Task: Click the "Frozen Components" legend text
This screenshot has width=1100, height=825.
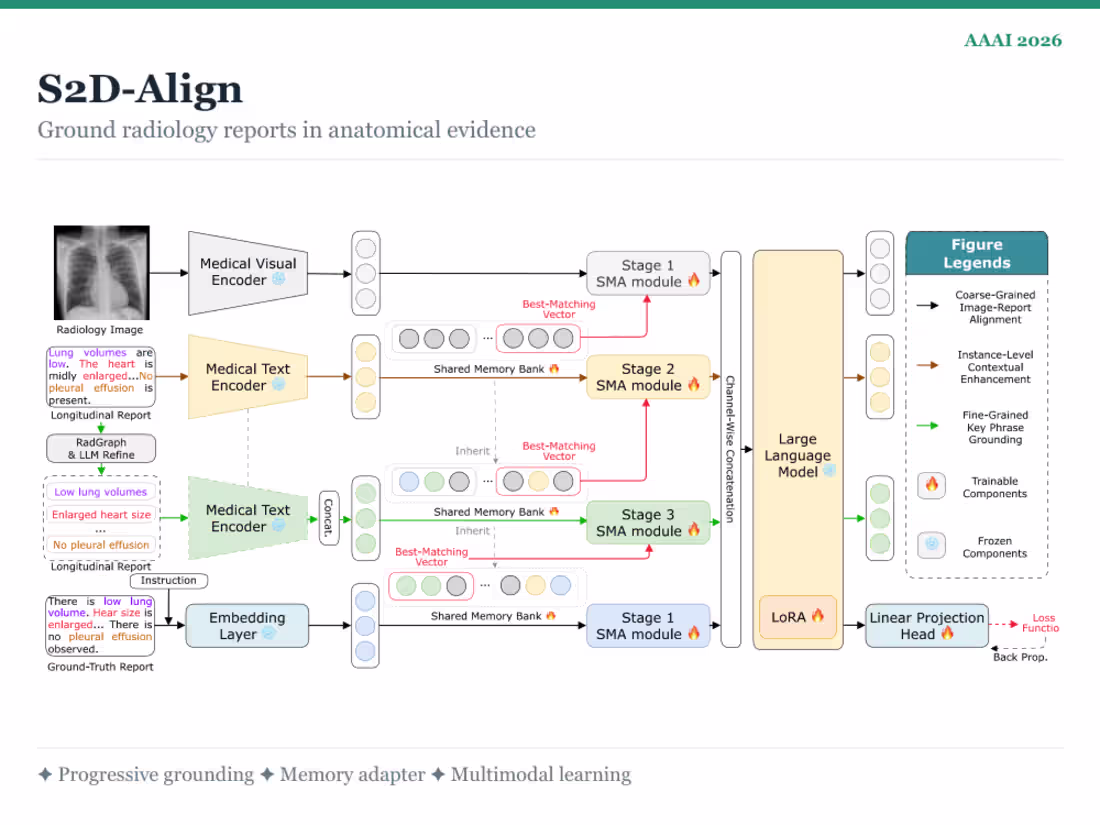Action: click(x=995, y=547)
